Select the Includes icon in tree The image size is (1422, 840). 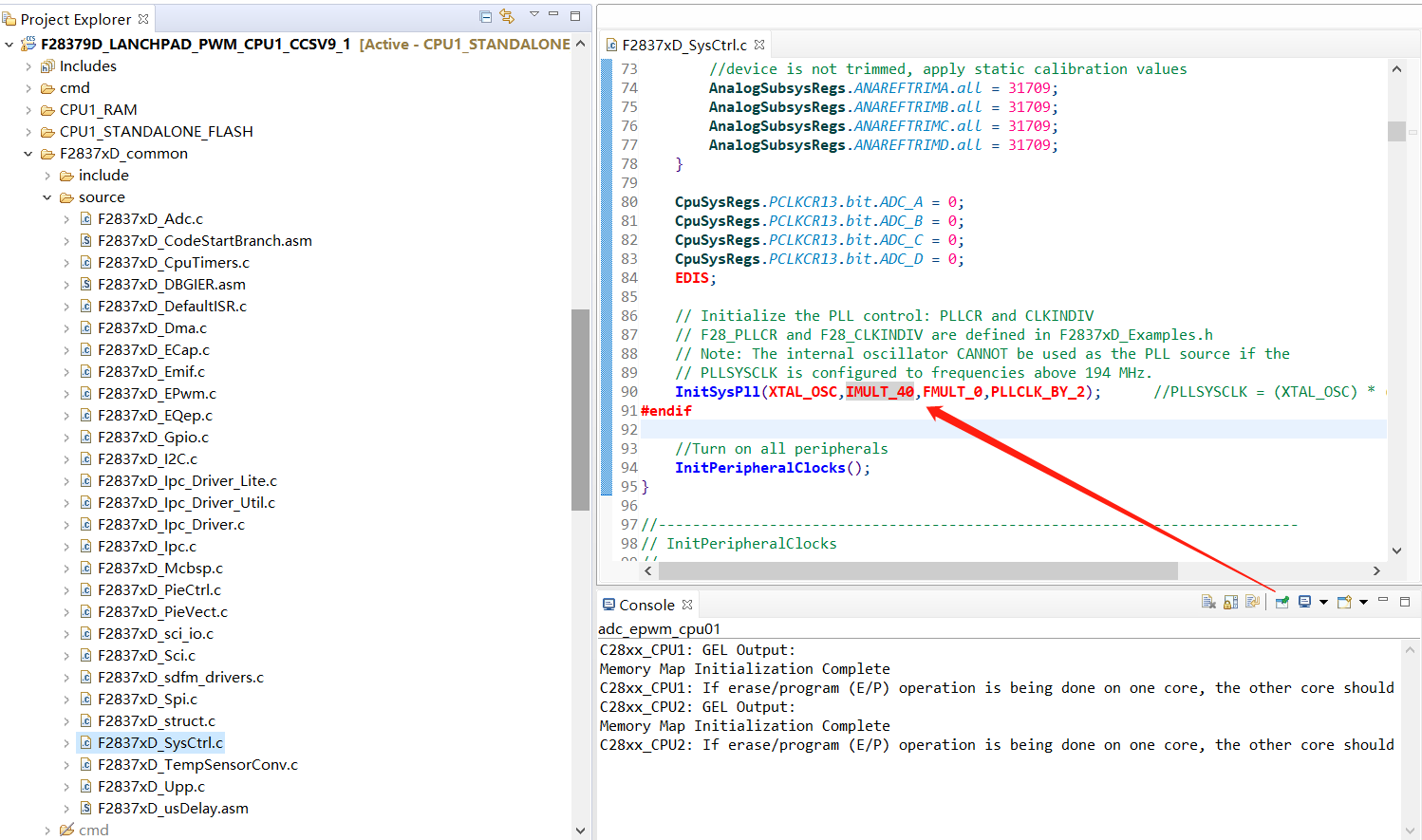click(x=47, y=66)
